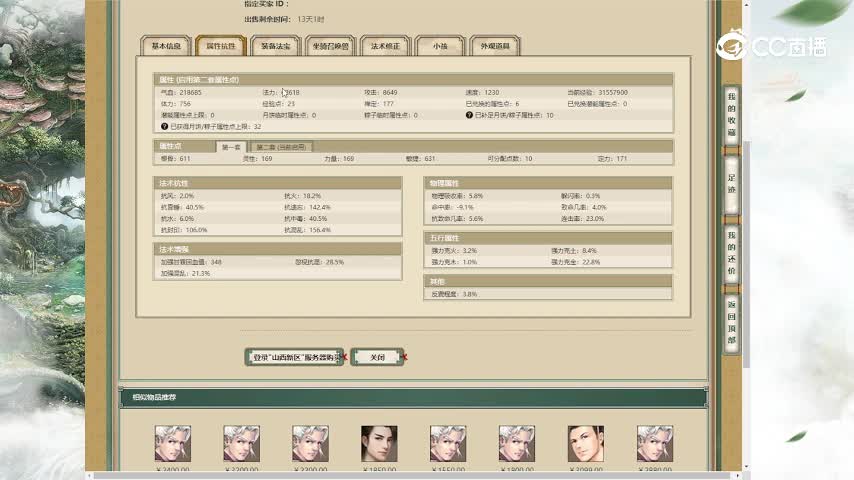Open recommended character priced ¥1800.00

(x=517, y=443)
